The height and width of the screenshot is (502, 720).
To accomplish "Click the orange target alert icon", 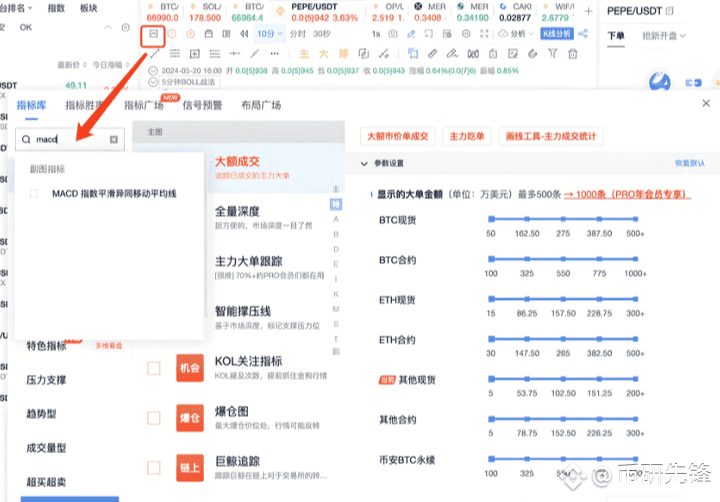I will tap(190, 34).
